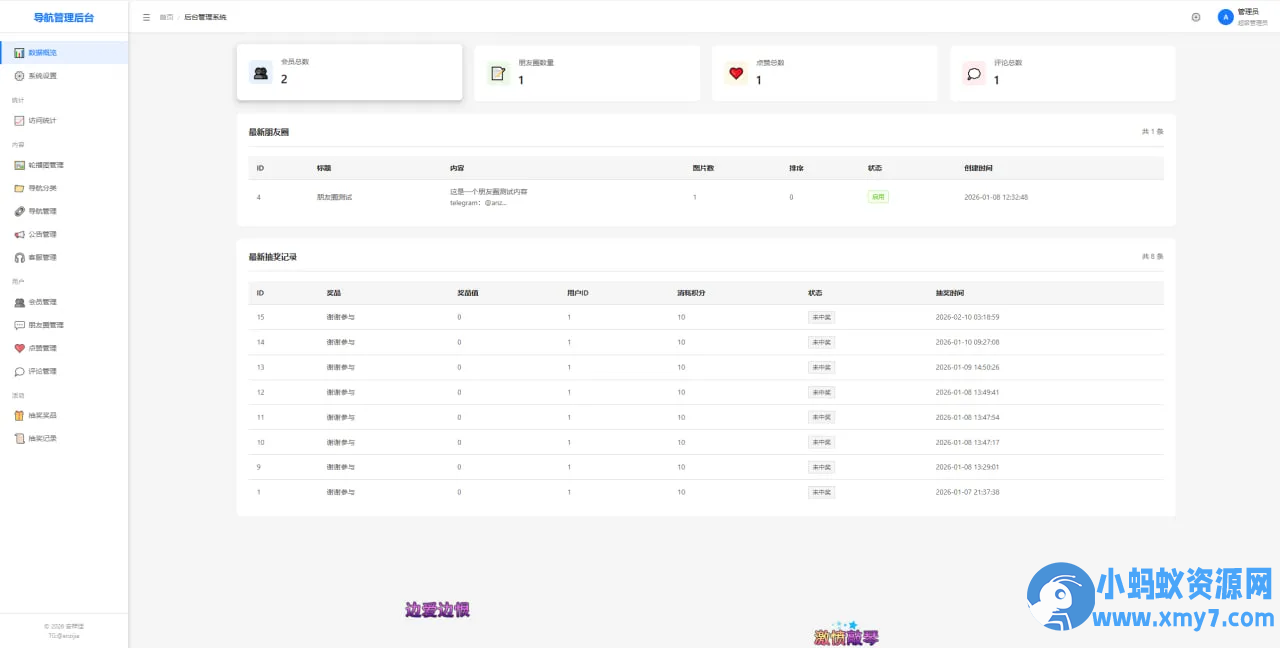Click the 数据概览 chart icon in sidebar

[x=19, y=52]
